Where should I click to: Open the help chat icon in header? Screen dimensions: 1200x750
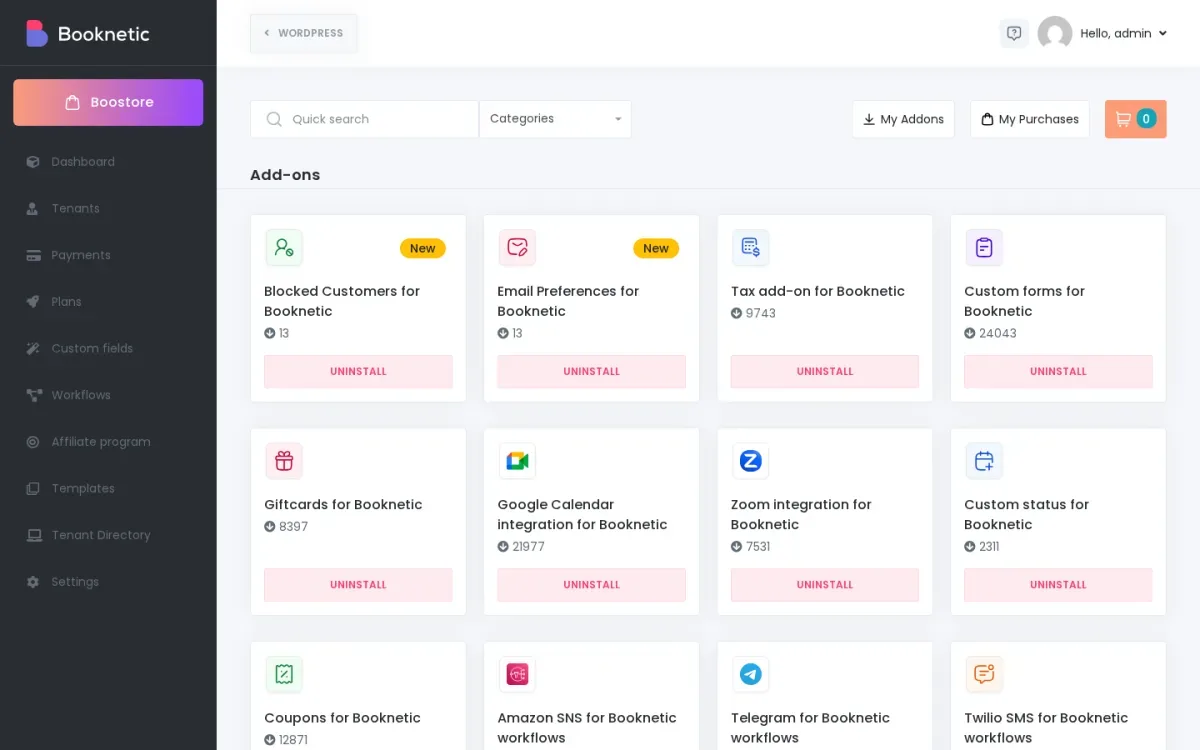1014,33
